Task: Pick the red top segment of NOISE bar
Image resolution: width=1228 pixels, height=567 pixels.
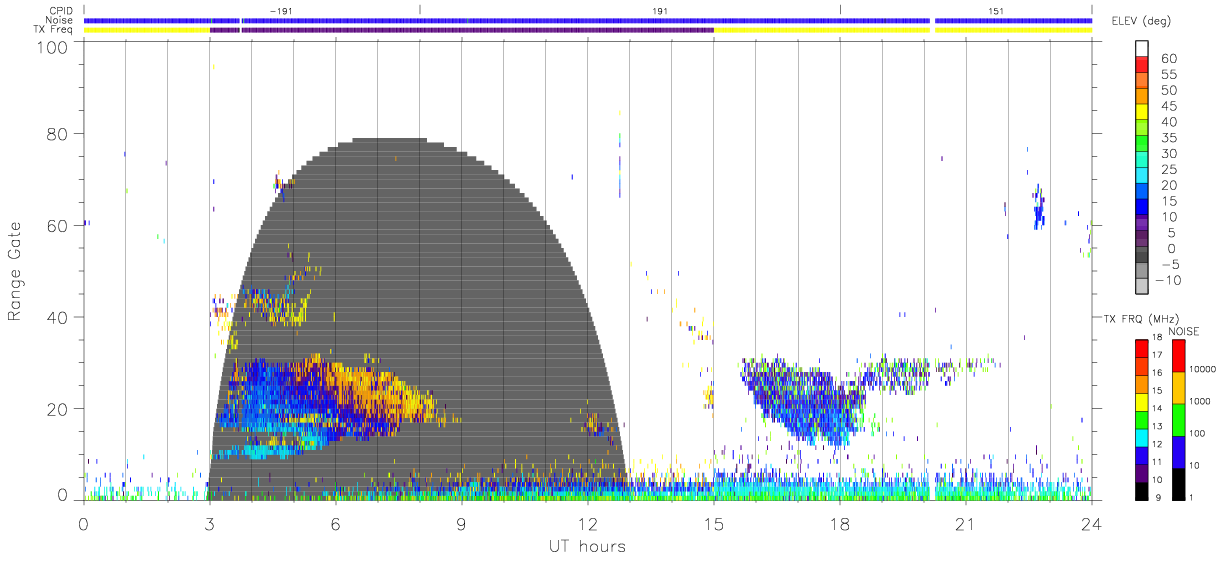Action: (1178, 356)
